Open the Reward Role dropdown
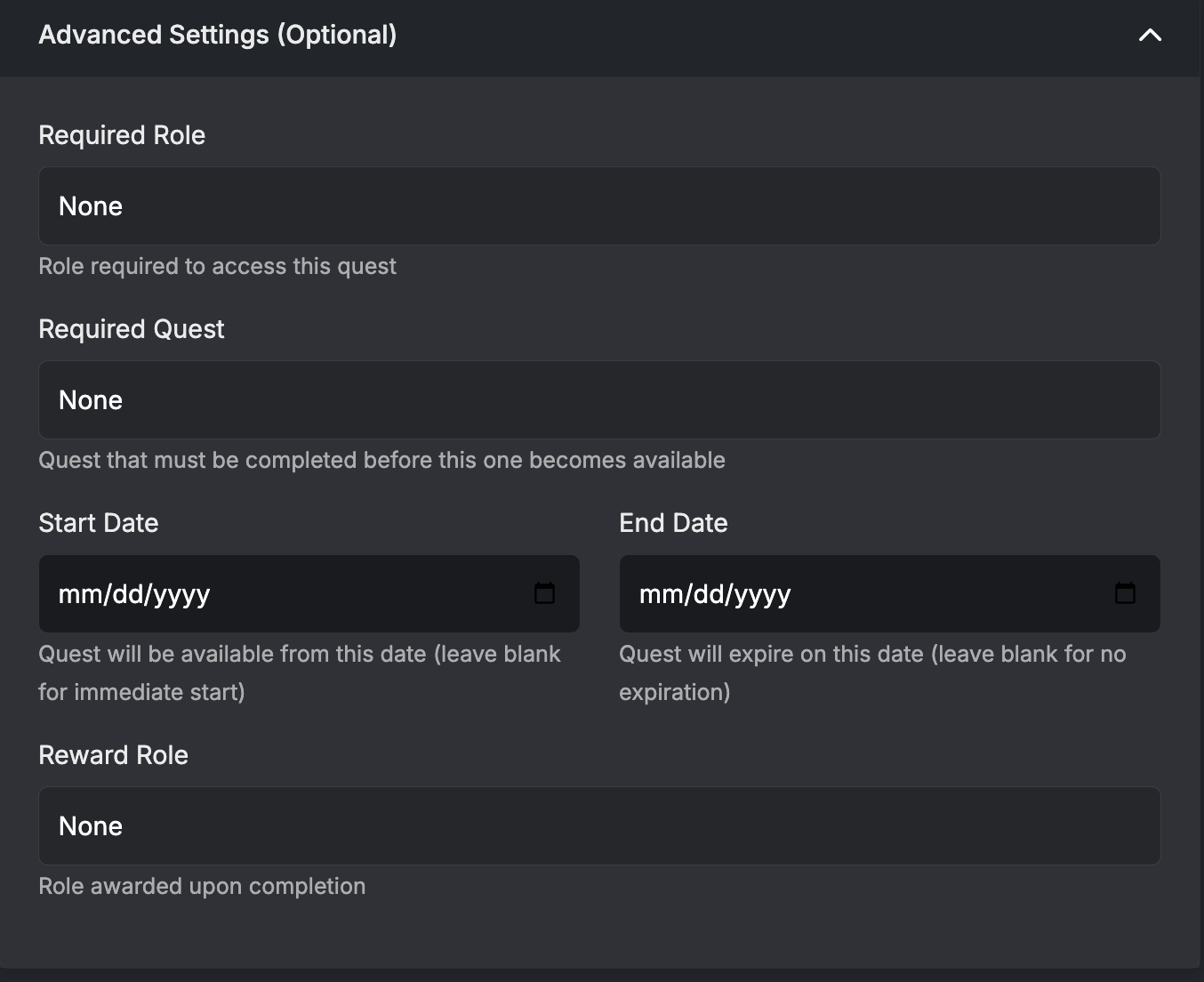 pyautogui.click(x=599, y=826)
